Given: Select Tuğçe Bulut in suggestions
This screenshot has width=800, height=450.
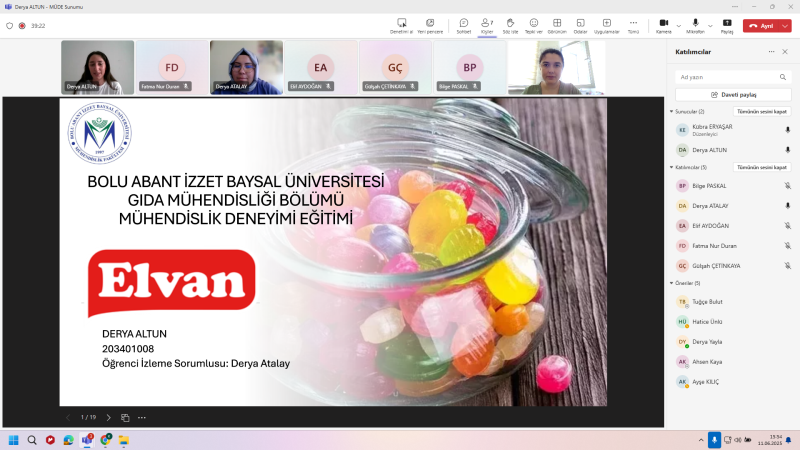Looking at the screenshot, I should 733,302.
